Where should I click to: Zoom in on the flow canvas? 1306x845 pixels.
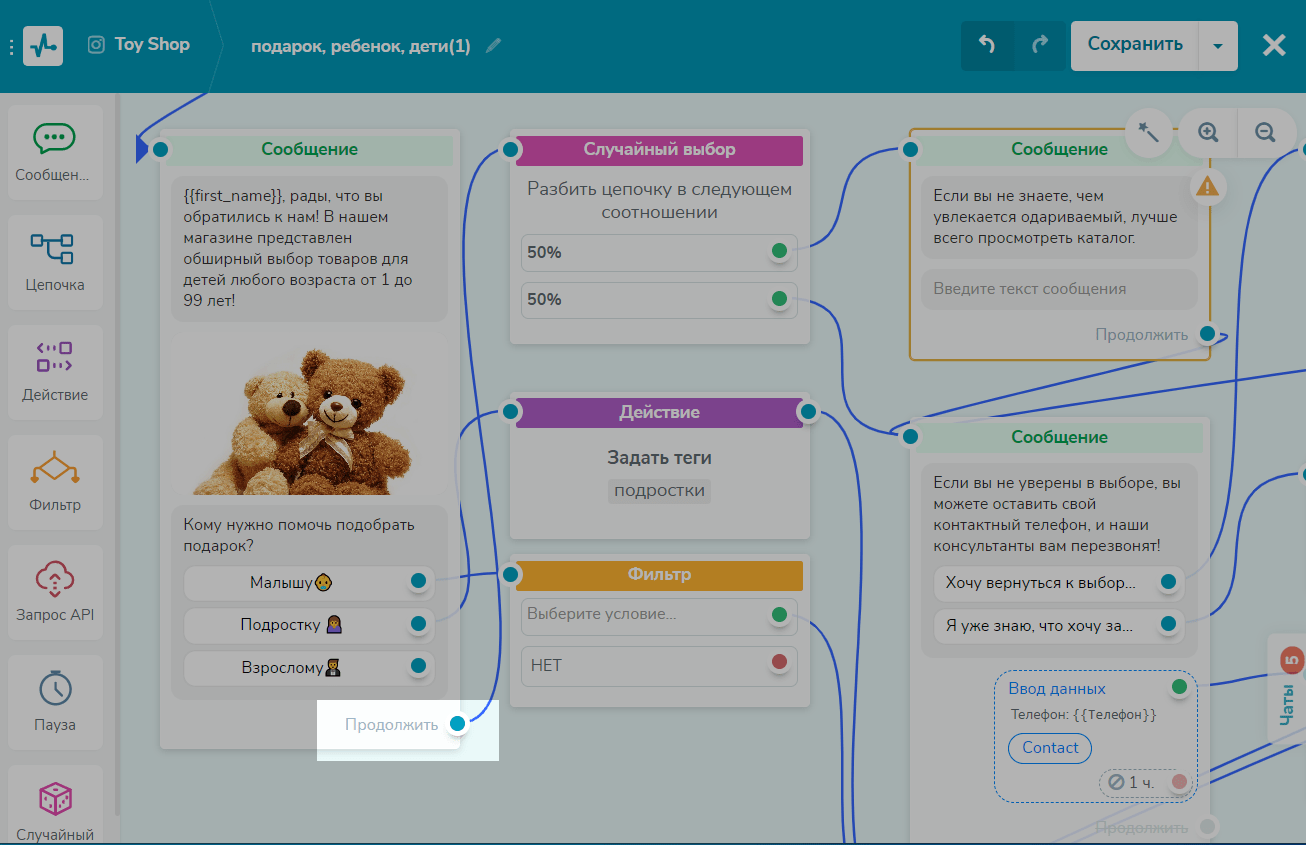pos(1208,132)
